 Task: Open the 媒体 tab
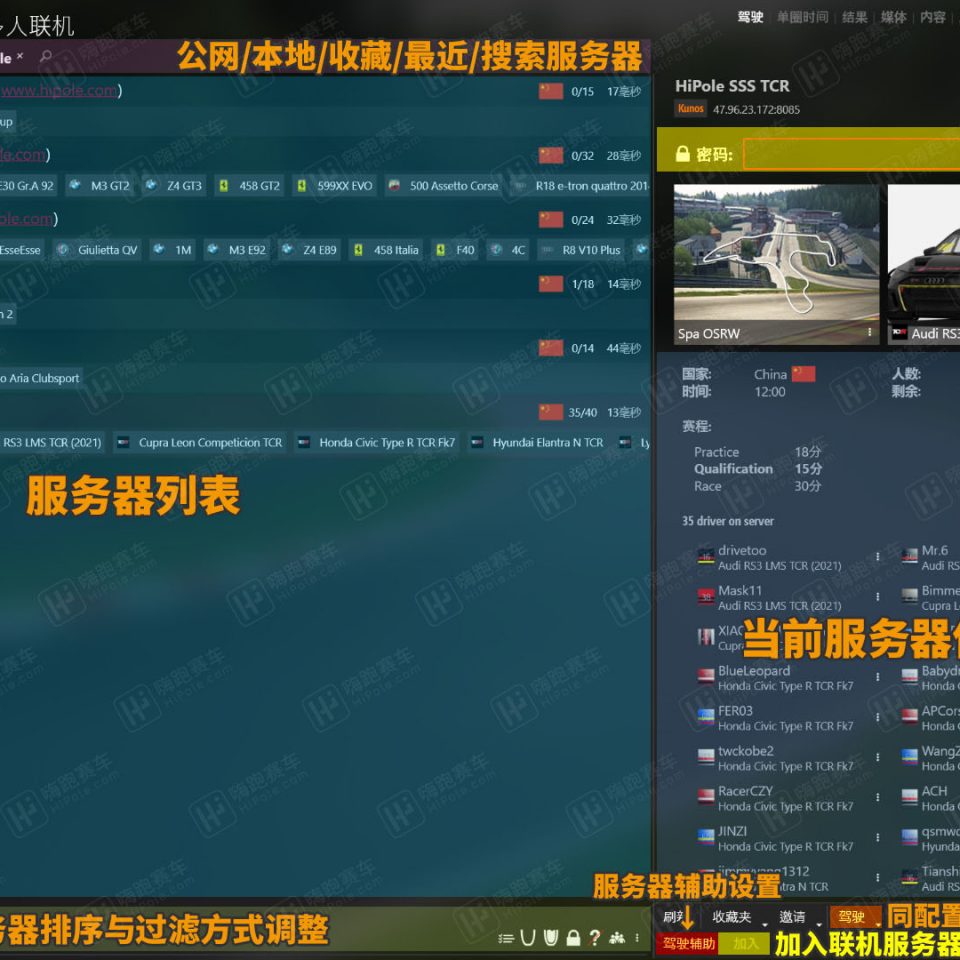tap(893, 17)
